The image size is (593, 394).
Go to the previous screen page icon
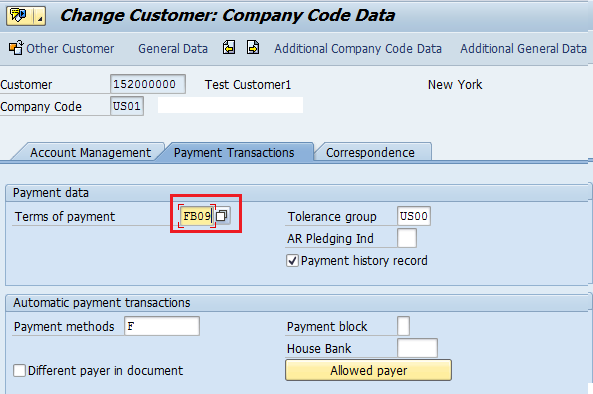point(229,48)
